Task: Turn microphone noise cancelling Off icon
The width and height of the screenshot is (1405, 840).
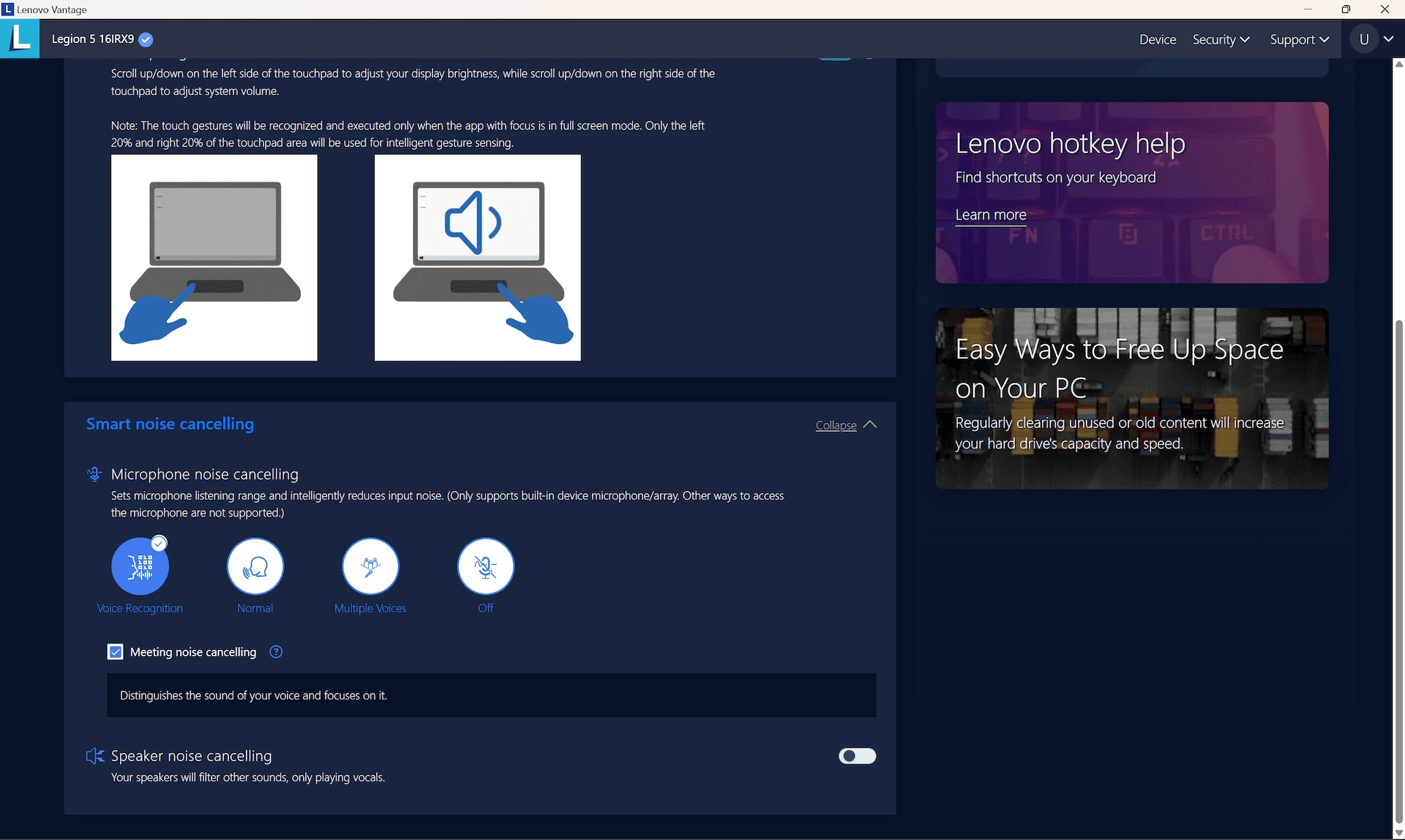Action: [486, 566]
